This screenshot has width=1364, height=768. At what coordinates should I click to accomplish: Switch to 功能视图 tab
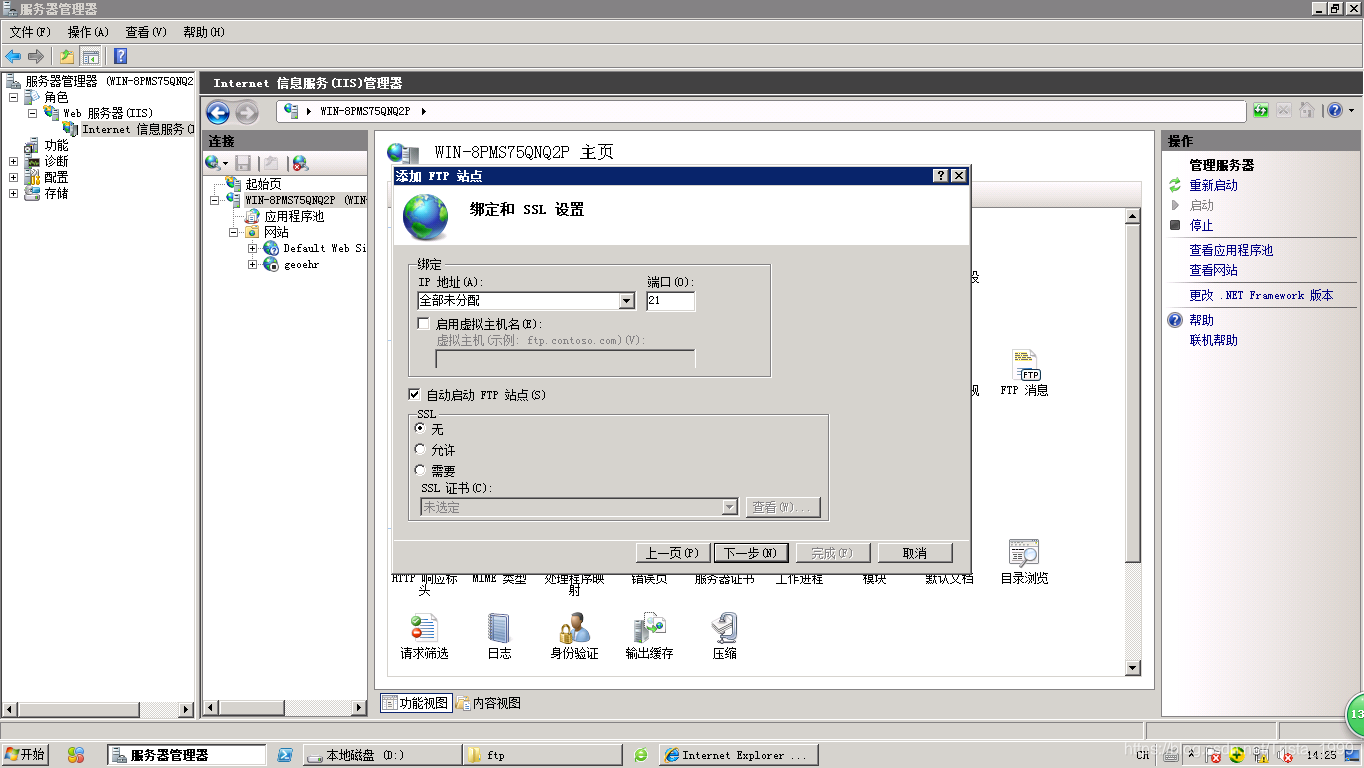[416, 703]
